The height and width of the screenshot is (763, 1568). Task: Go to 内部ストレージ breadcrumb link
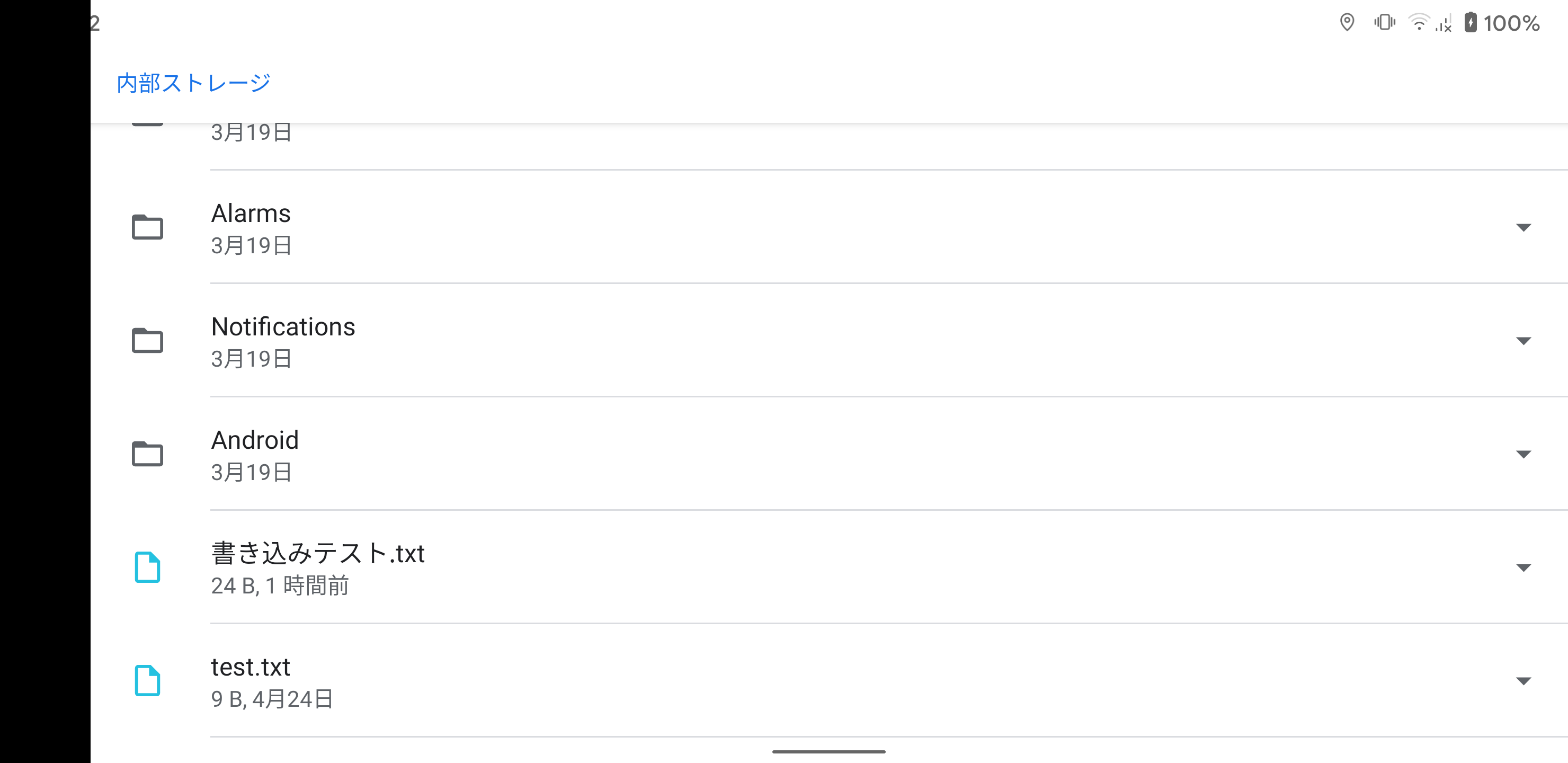[x=193, y=83]
